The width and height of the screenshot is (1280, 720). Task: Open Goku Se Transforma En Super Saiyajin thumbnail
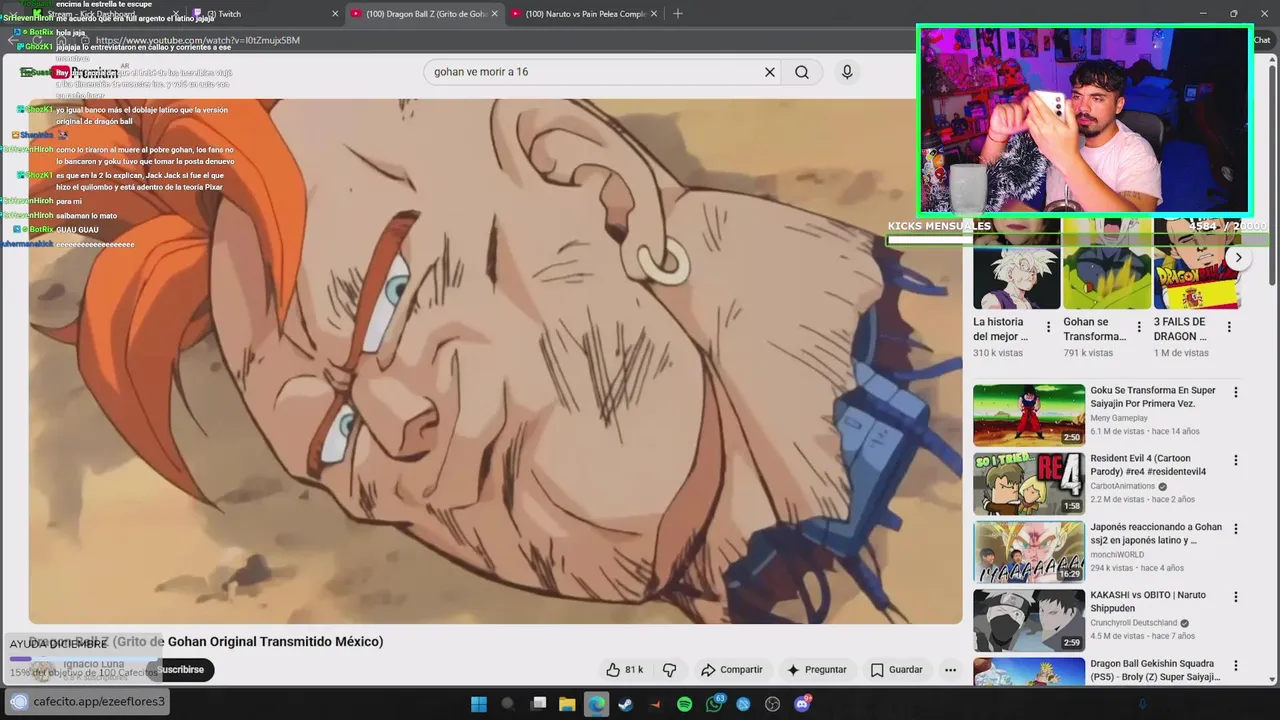coord(1029,415)
